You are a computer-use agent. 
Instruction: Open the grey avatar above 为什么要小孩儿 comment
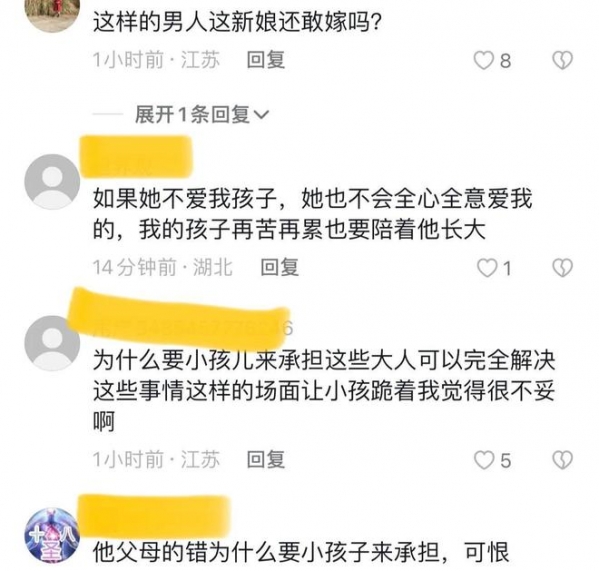tap(52, 343)
